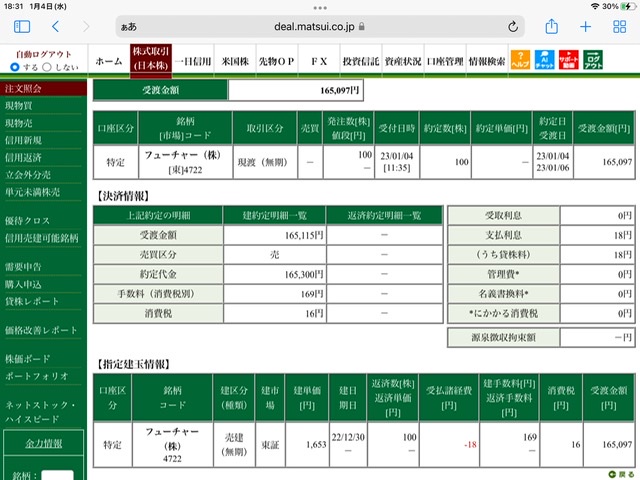The width and height of the screenshot is (640, 480).
Task: Go back with the browser back arrow
Action: click(x=56, y=27)
